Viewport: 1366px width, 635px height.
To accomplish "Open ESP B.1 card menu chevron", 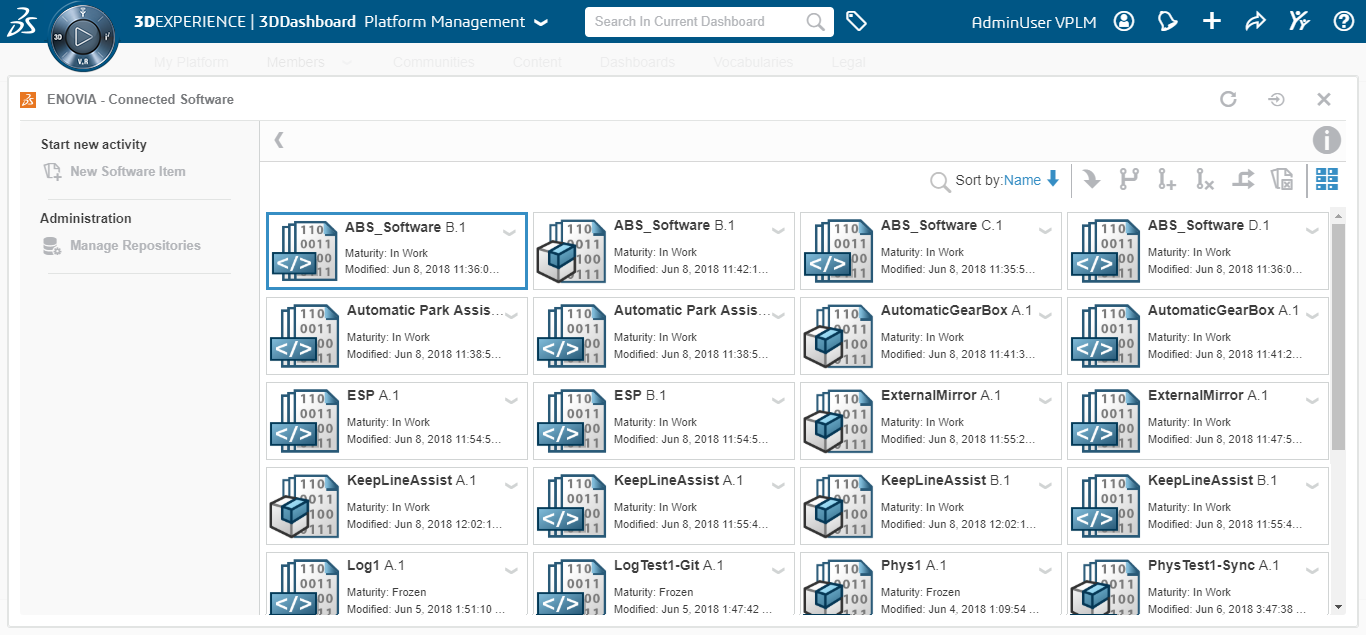I will point(778,401).
